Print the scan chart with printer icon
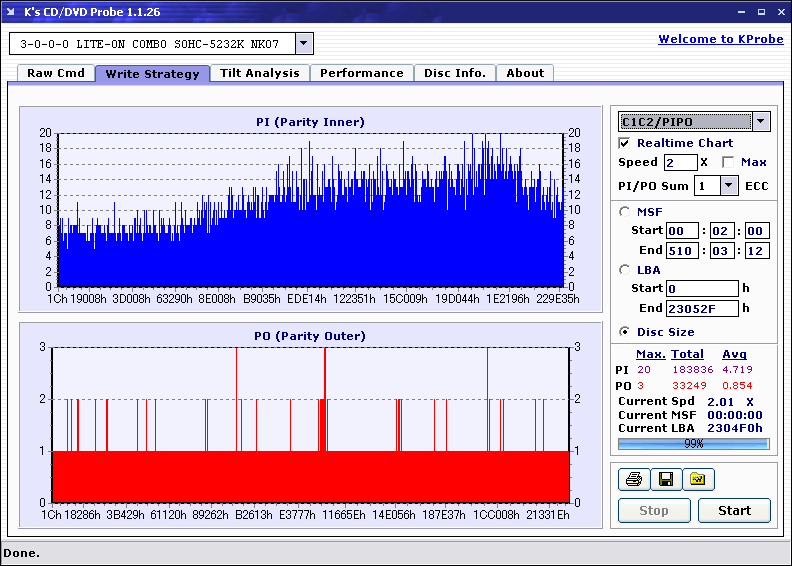Viewport: 792px width, 566px height. click(x=634, y=480)
